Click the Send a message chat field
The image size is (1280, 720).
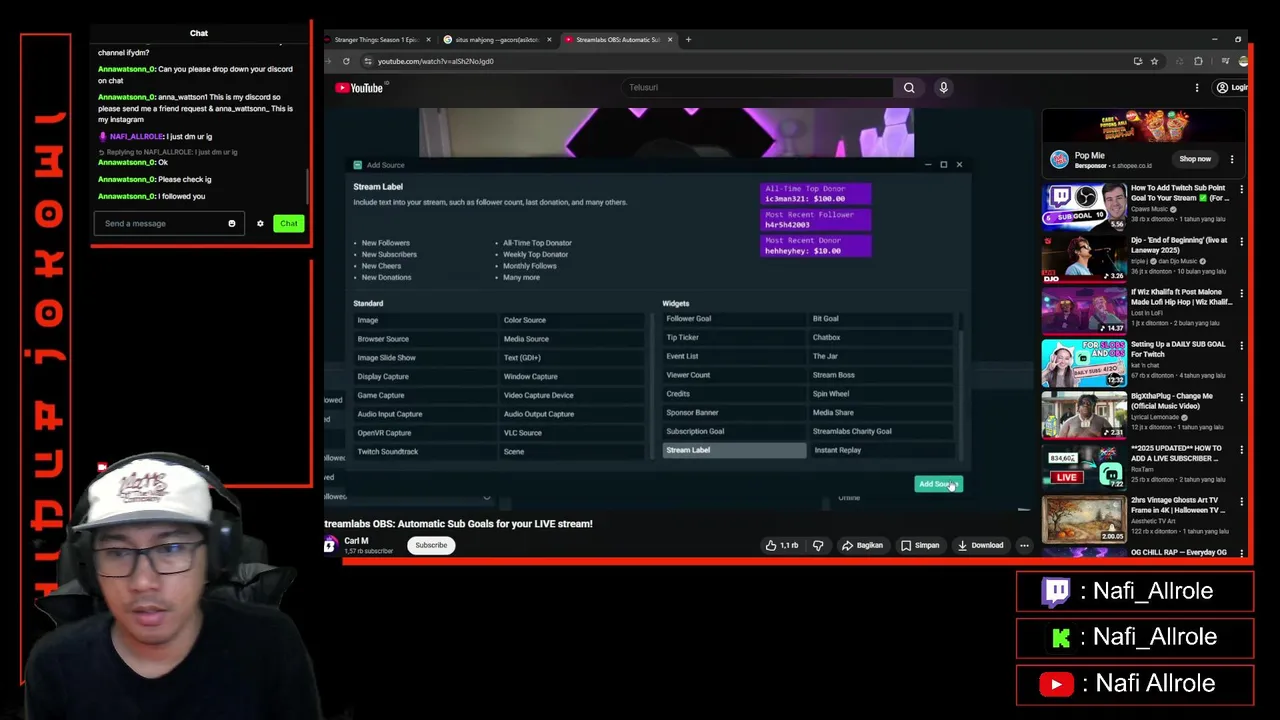[160, 224]
